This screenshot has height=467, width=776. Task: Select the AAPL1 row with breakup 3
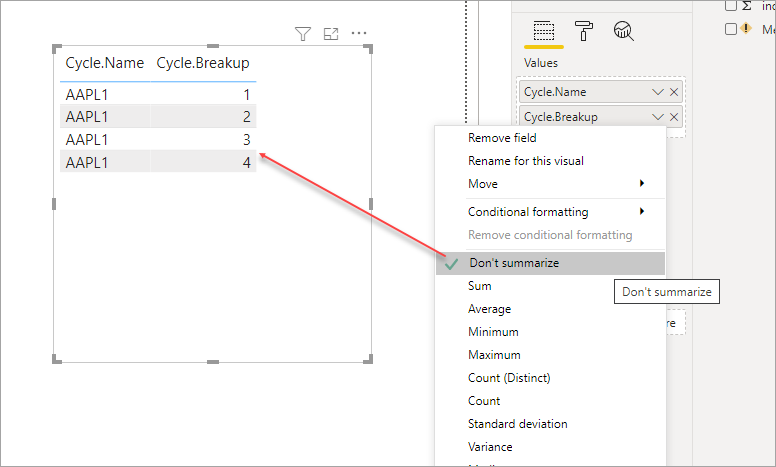click(158, 140)
